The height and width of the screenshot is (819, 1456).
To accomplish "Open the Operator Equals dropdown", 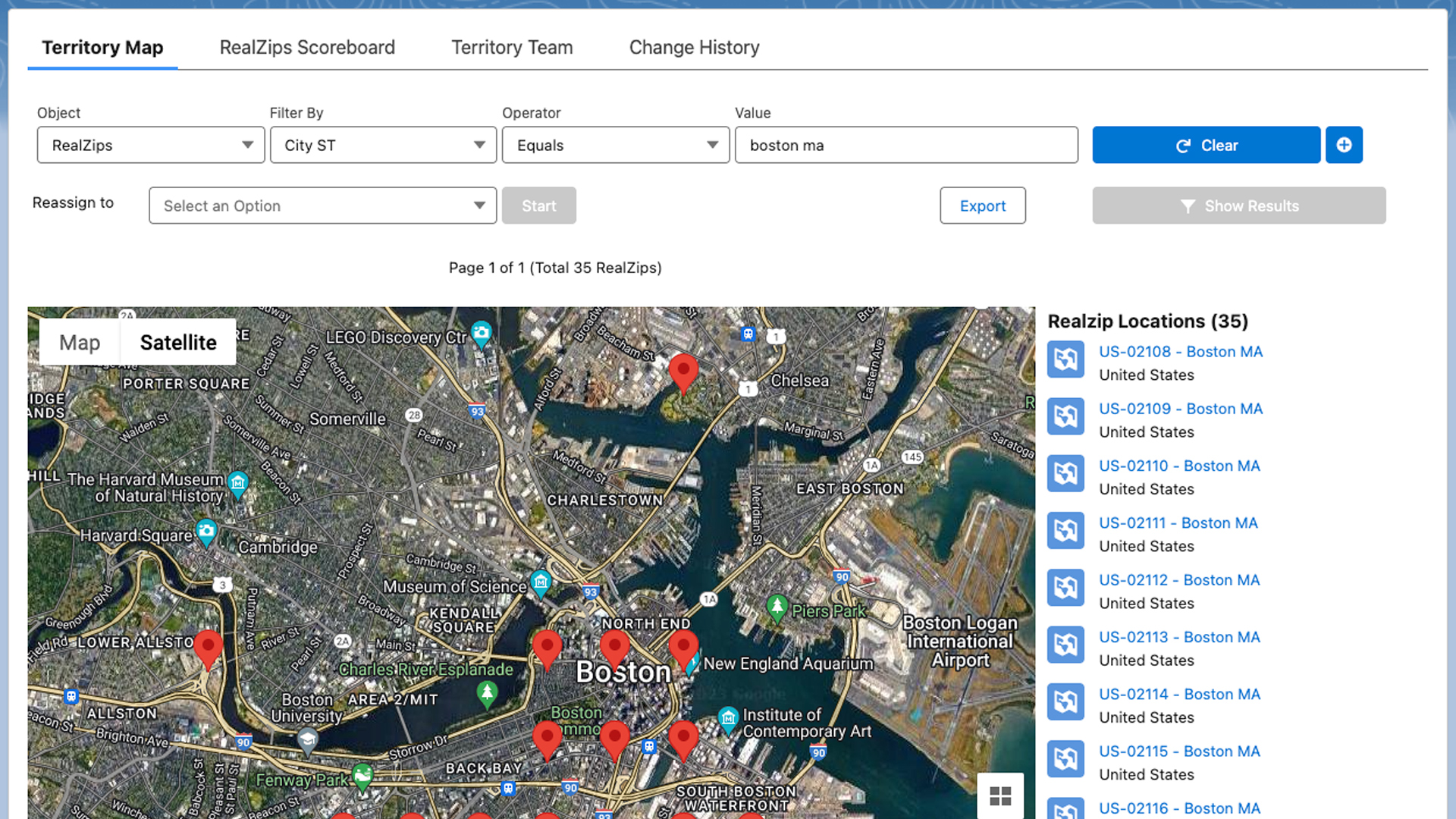I will (x=615, y=145).
